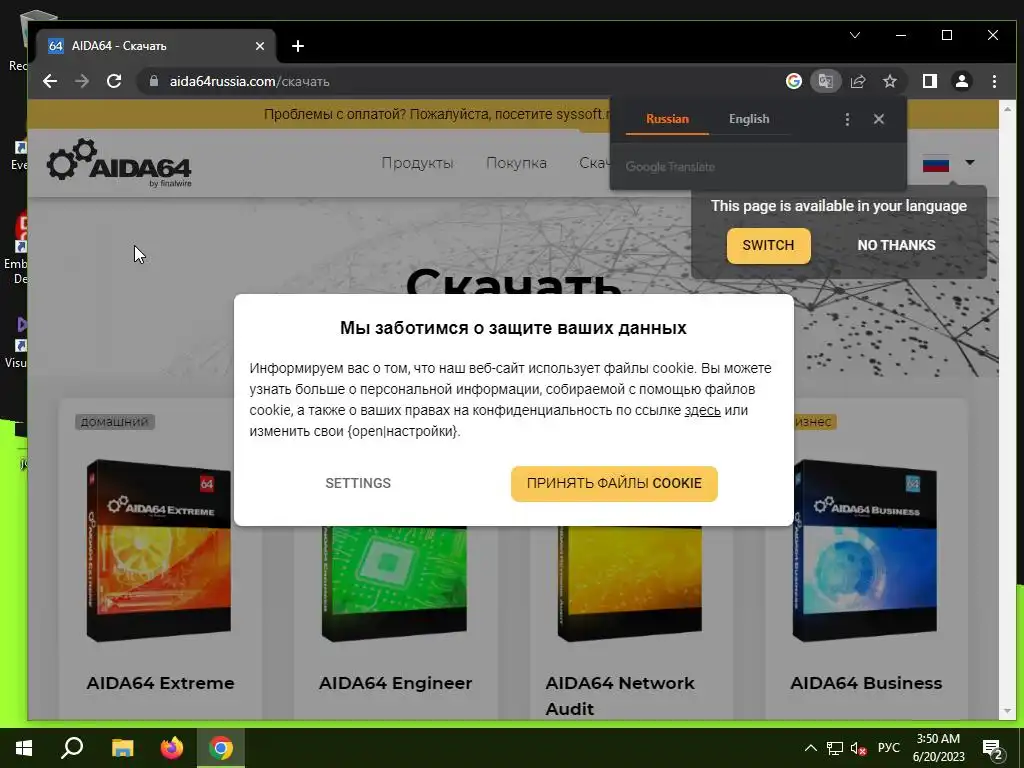Switch the РУС input language indicator

[x=889, y=748]
